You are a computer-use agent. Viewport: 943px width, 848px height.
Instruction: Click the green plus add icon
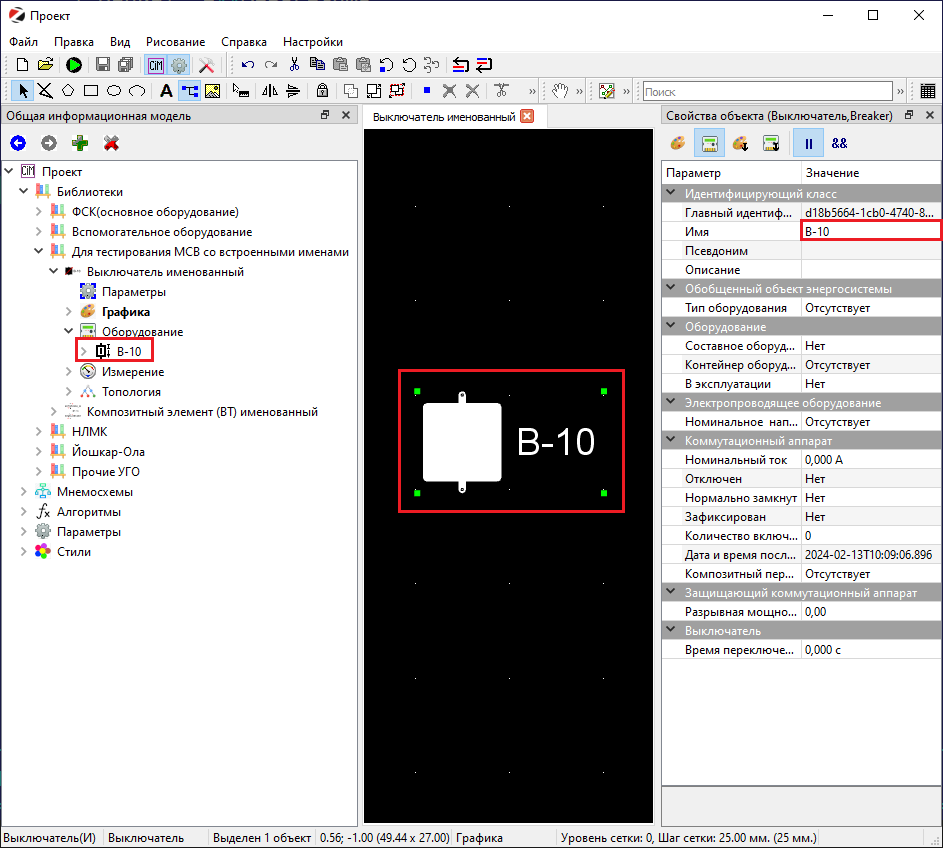click(79, 144)
